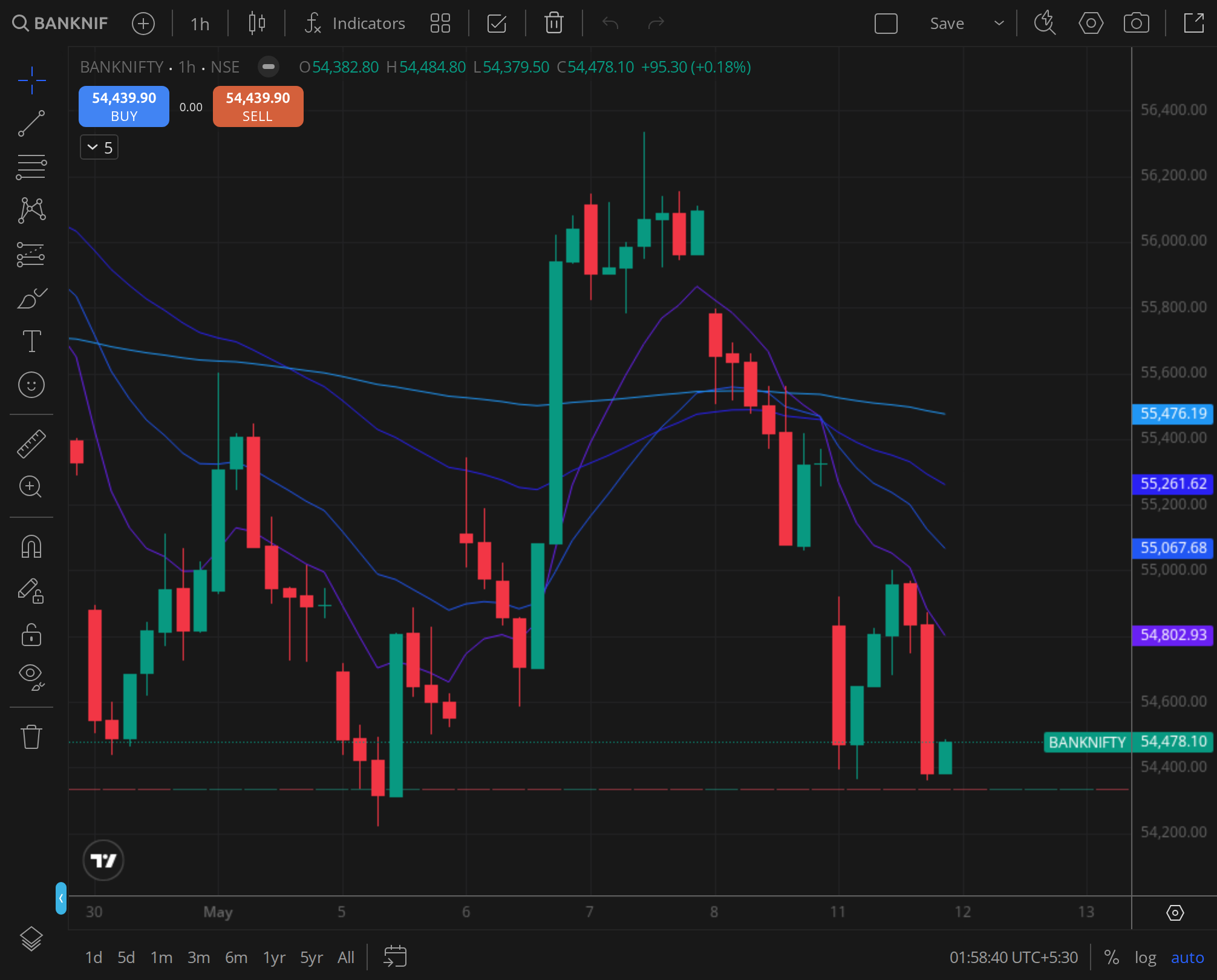
Task: Click the 54,439.90 BUY button
Action: [124, 106]
